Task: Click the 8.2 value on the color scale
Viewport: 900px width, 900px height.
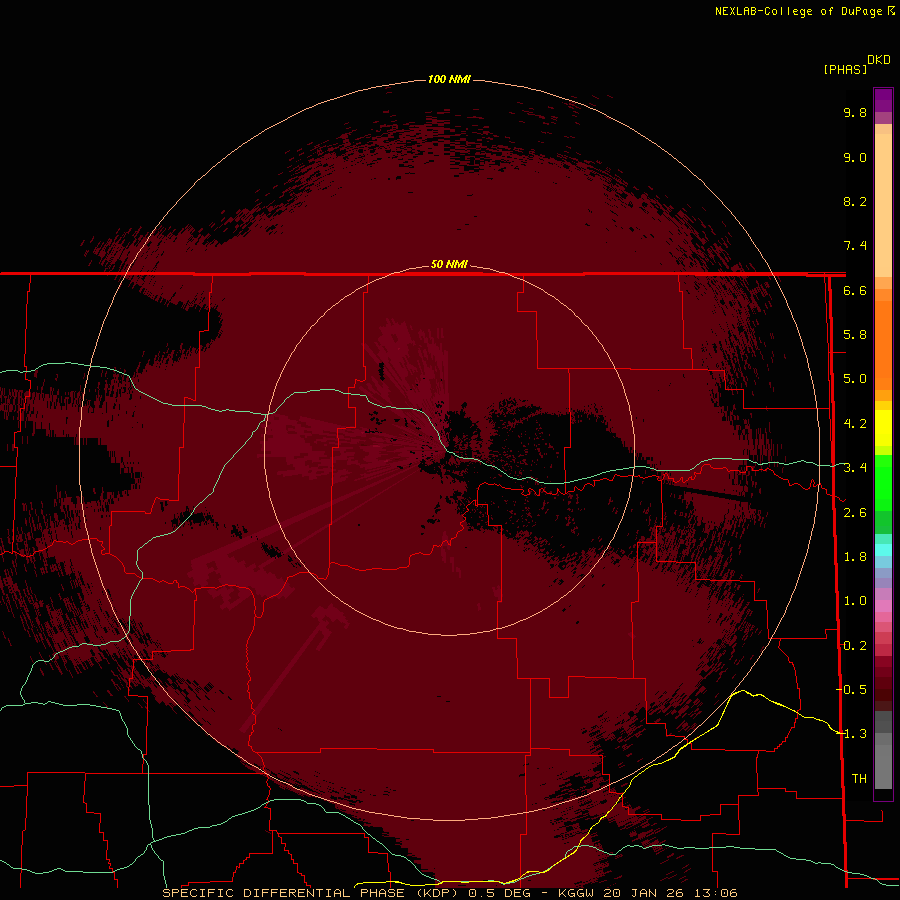Action: [x=855, y=201]
